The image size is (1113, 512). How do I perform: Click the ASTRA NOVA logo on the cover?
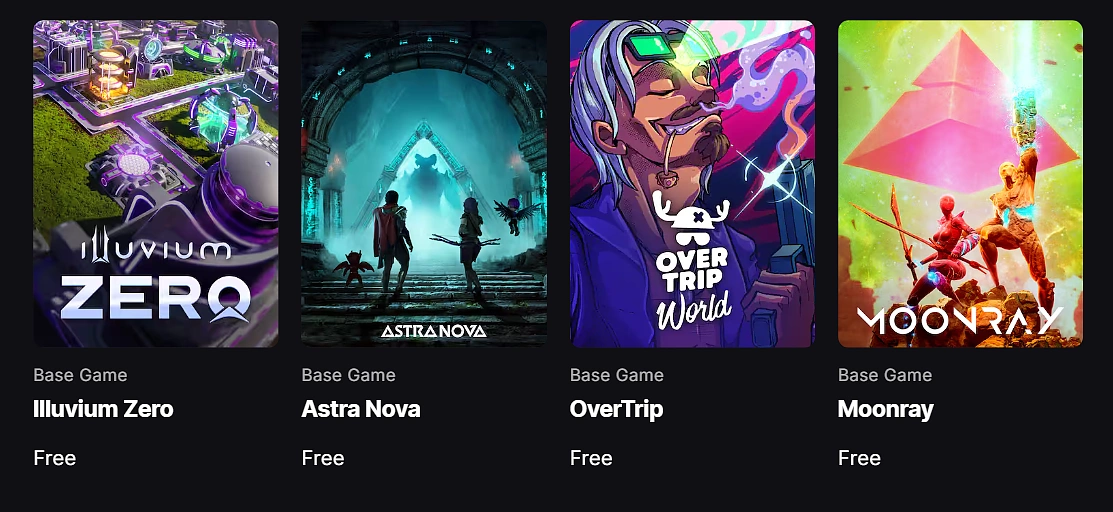click(434, 331)
